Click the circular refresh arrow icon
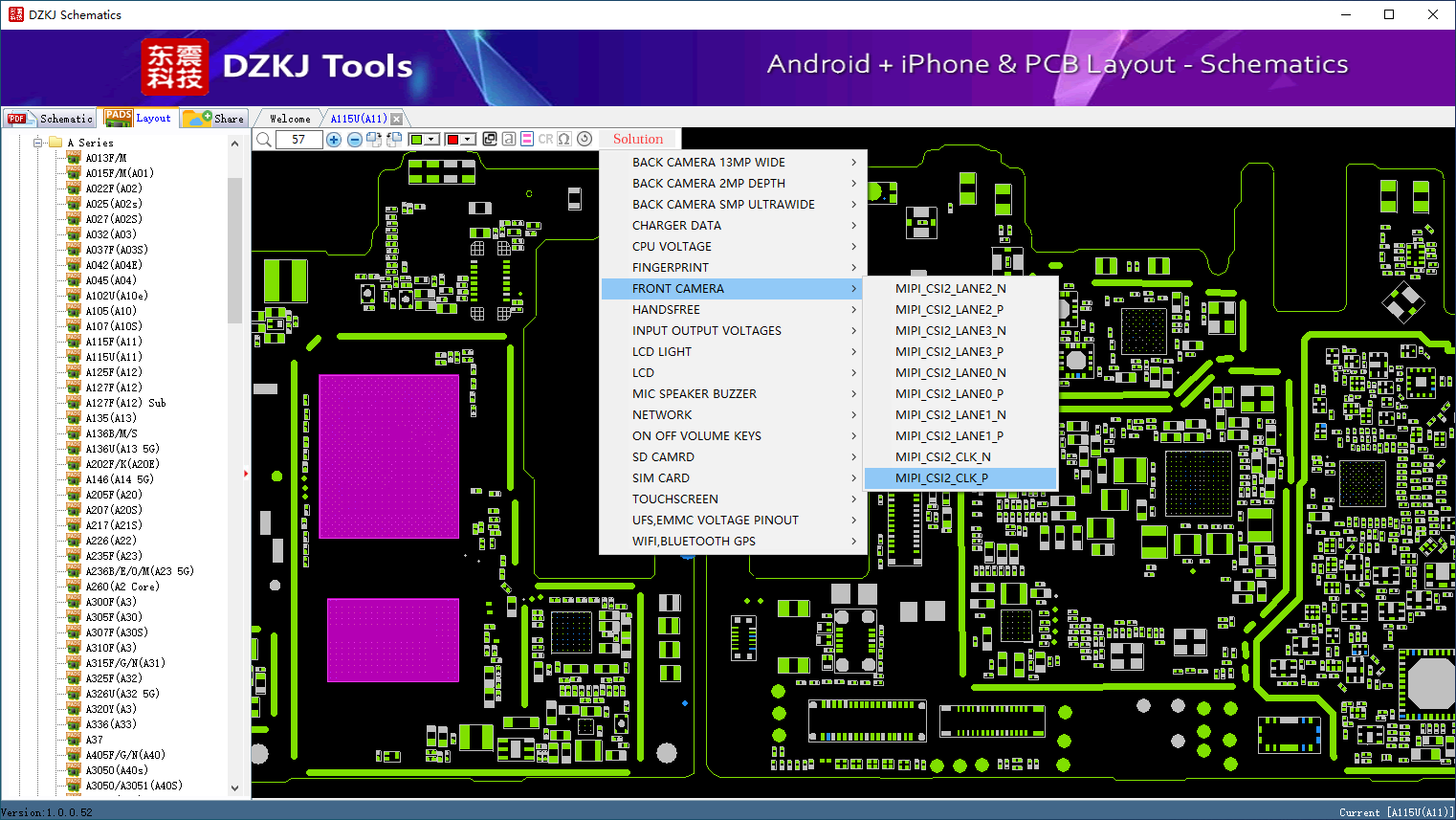The width and height of the screenshot is (1456, 820). point(585,139)
